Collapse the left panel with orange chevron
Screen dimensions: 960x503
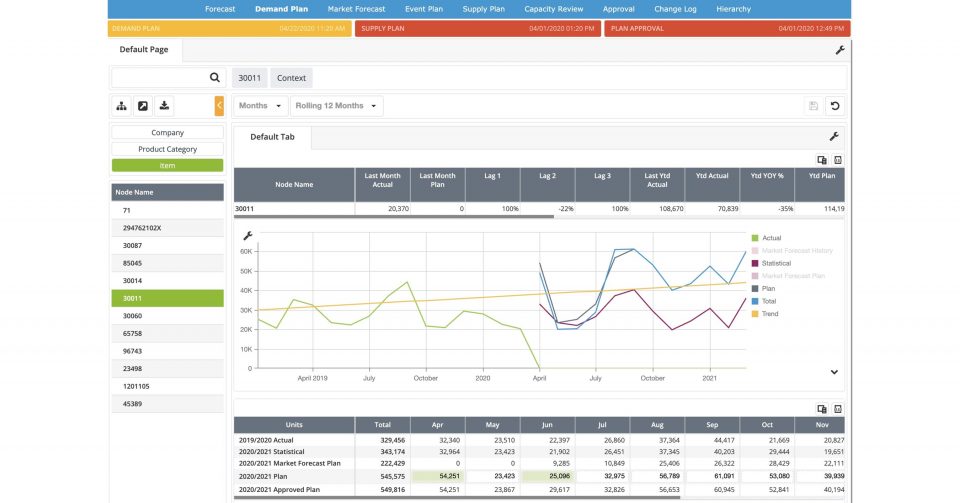coord(219,106)
